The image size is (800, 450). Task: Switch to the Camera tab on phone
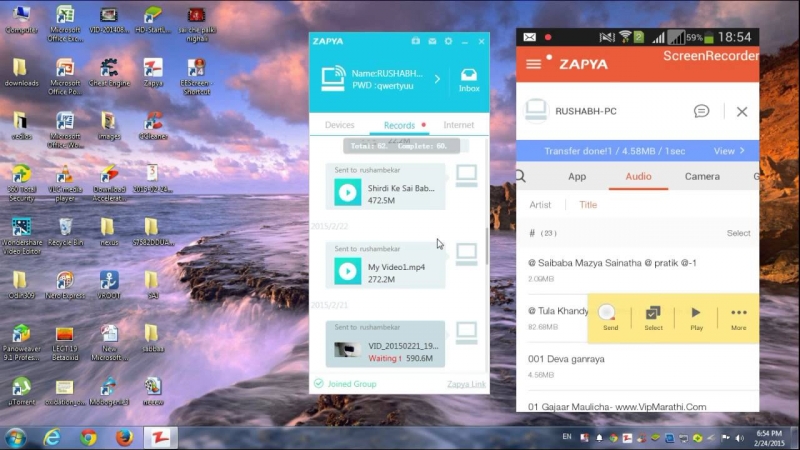[702, 177]
